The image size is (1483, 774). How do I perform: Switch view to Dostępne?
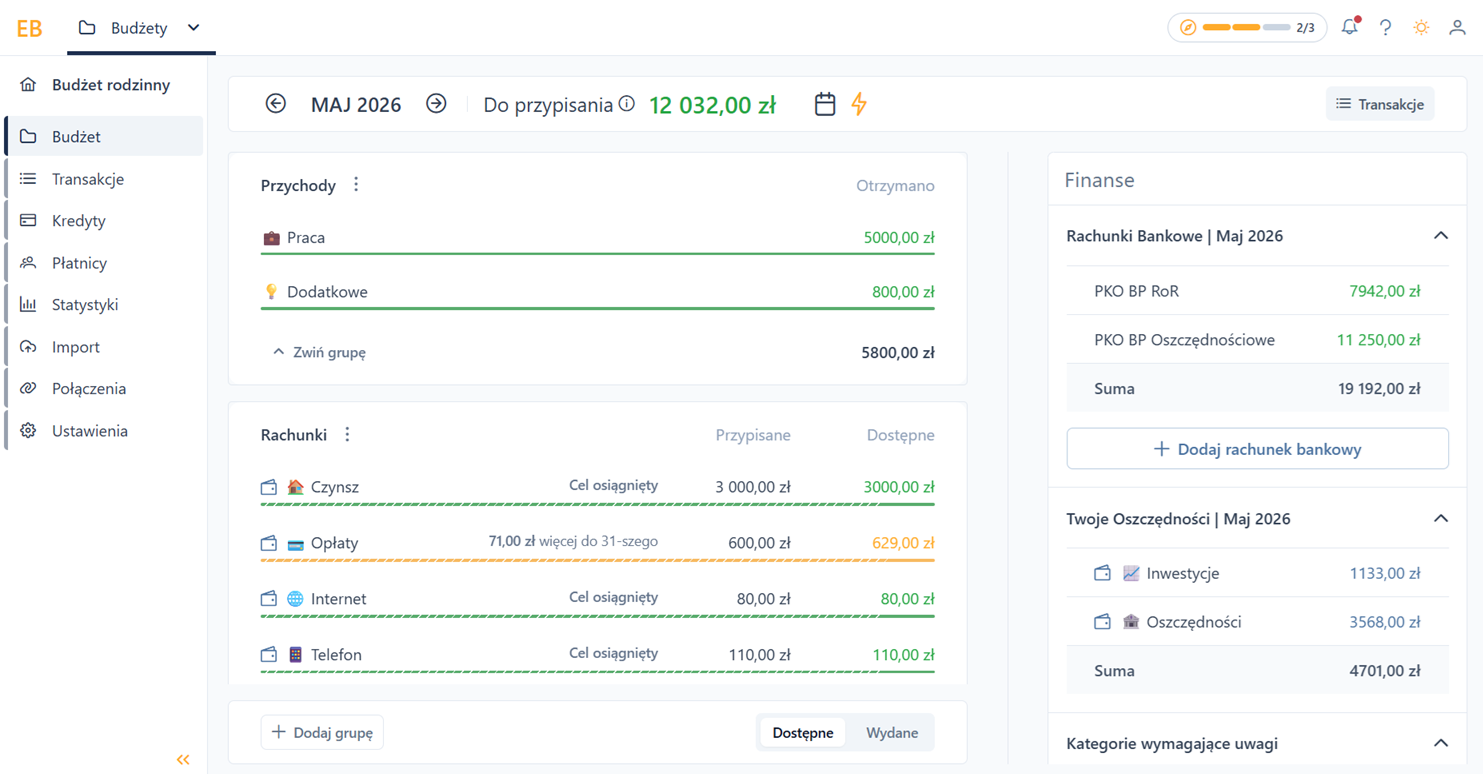[803, 732]
